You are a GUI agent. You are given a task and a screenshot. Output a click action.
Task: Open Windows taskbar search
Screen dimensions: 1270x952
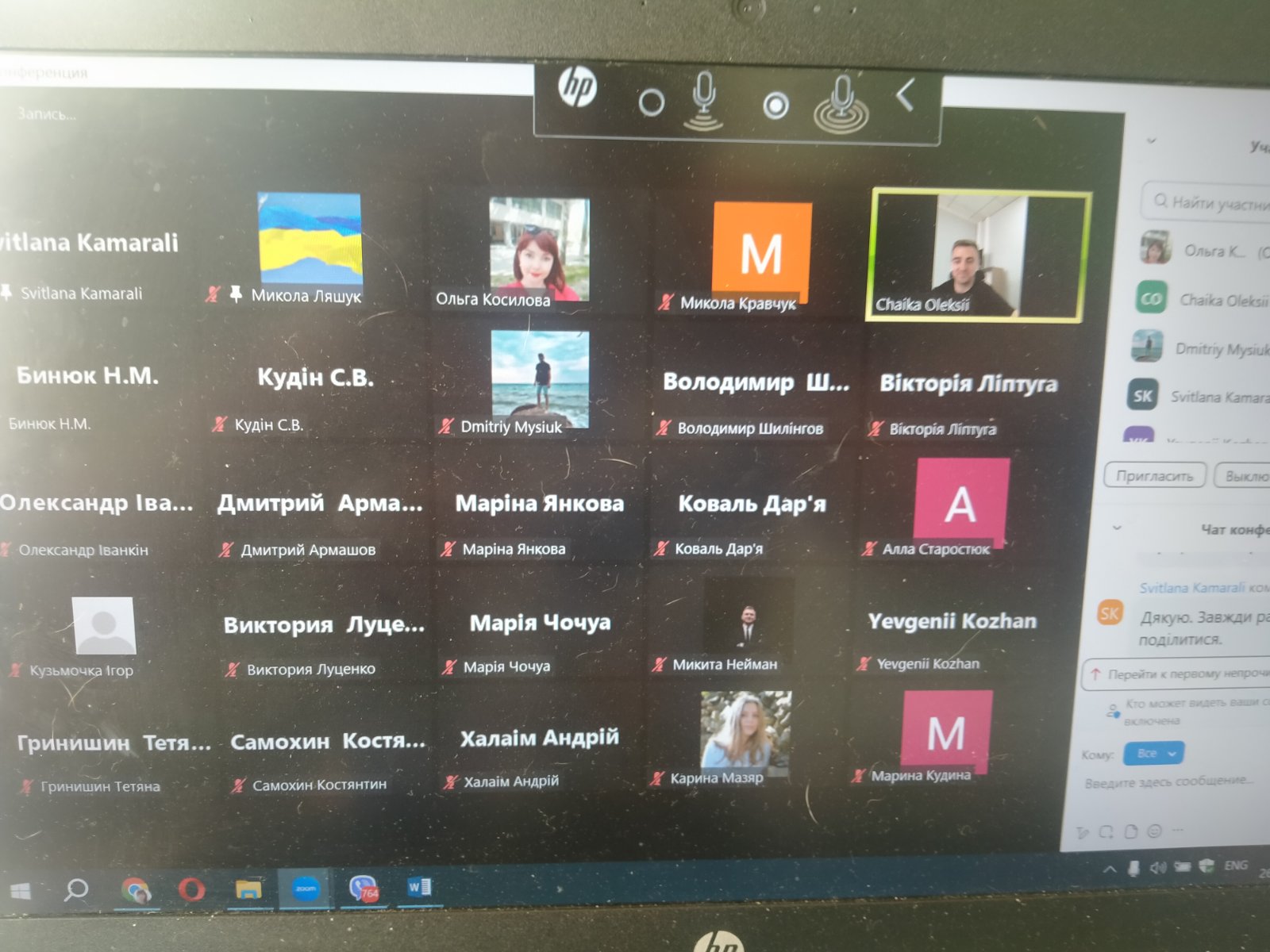pos(76,889)
